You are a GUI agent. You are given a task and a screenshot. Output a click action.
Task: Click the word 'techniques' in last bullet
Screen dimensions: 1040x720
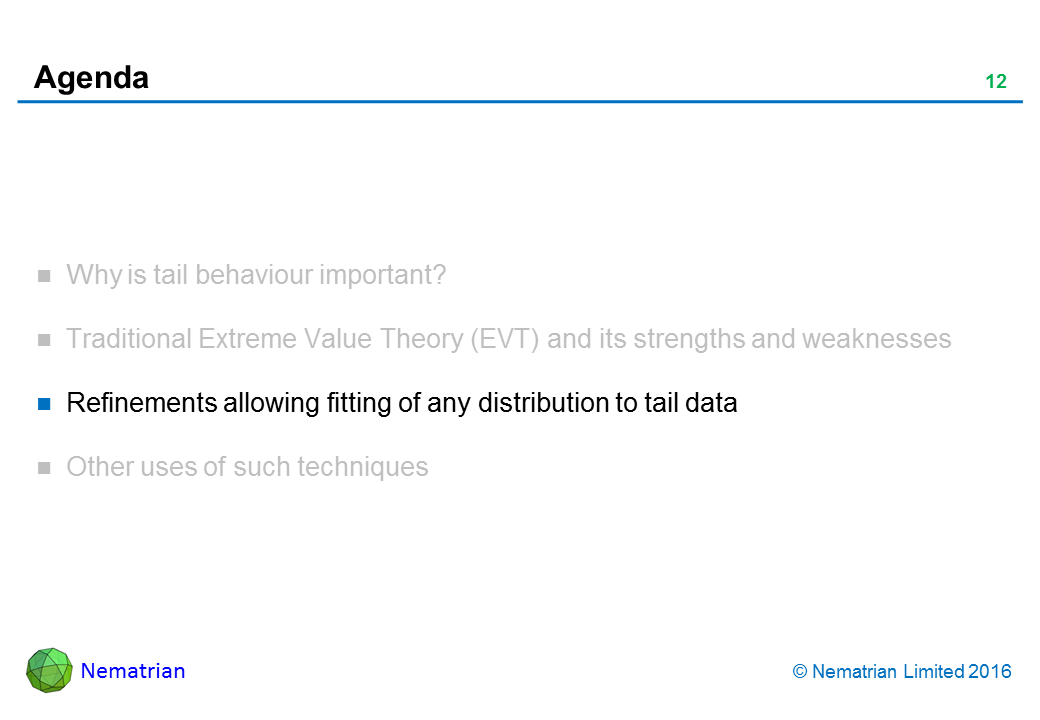tap(366, 467)
